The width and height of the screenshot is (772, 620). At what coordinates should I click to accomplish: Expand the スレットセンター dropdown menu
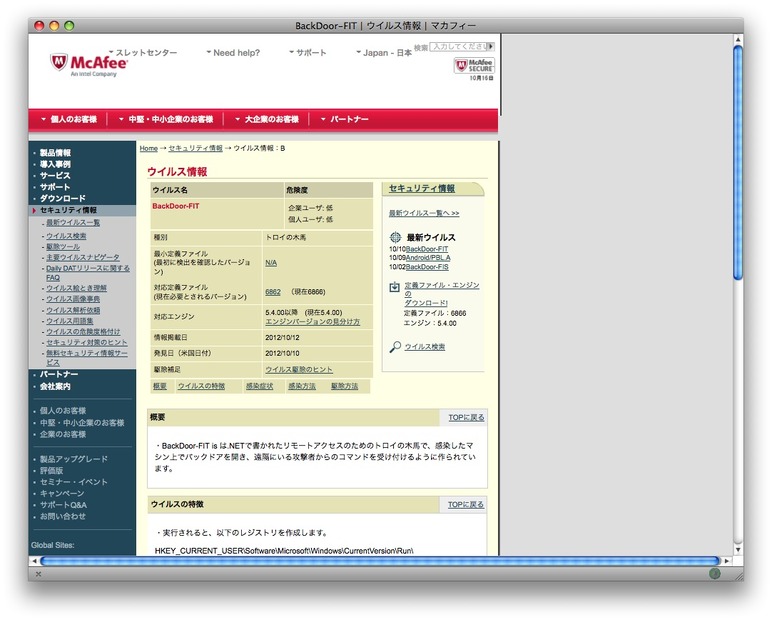(143, 52)
